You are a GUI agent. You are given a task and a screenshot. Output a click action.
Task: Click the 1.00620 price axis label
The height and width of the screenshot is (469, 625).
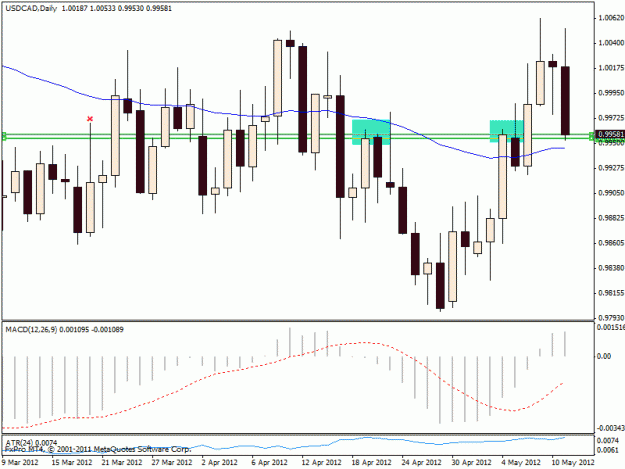(x=611, y=18)
